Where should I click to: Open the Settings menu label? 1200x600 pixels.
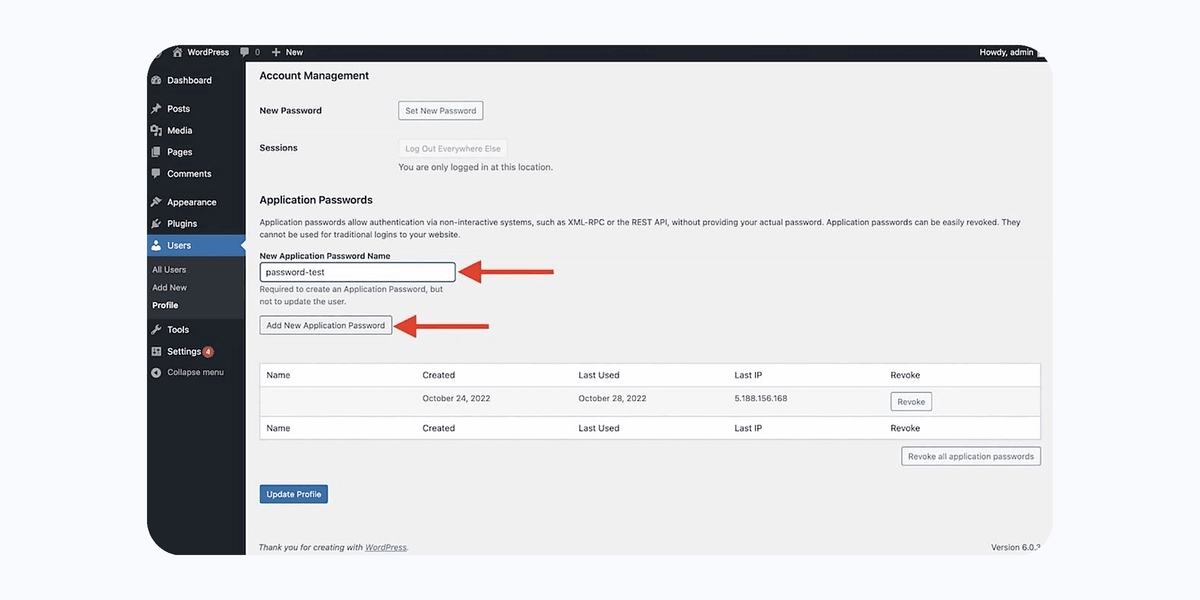coord(184,352)
